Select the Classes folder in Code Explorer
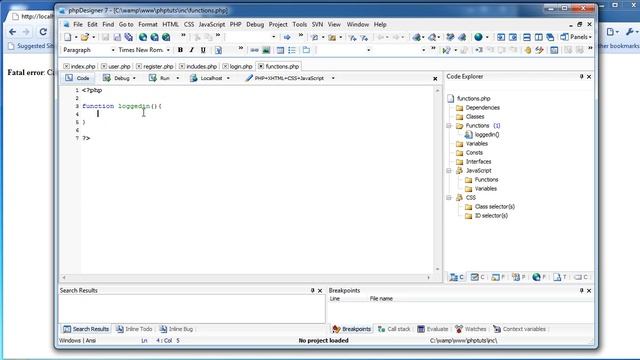640x360 pixels. (475, 117)
